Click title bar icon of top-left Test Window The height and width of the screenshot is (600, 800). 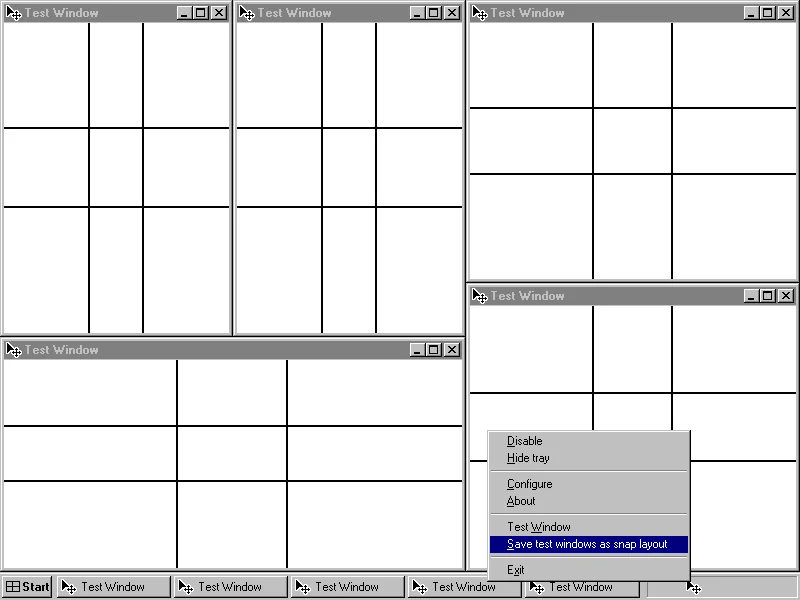[x=14, y=13]
